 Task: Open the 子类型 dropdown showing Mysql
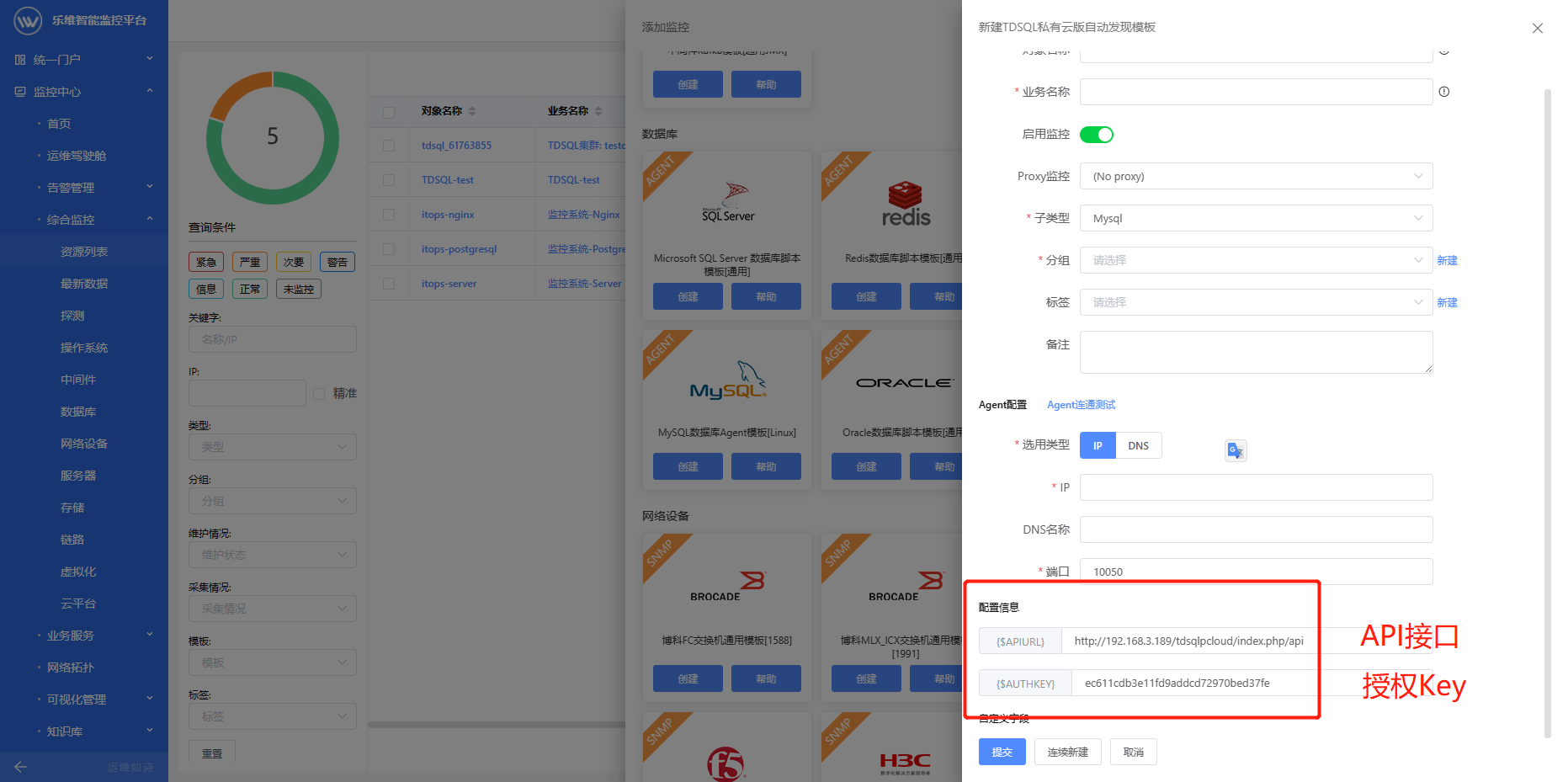coord(1256,218)
